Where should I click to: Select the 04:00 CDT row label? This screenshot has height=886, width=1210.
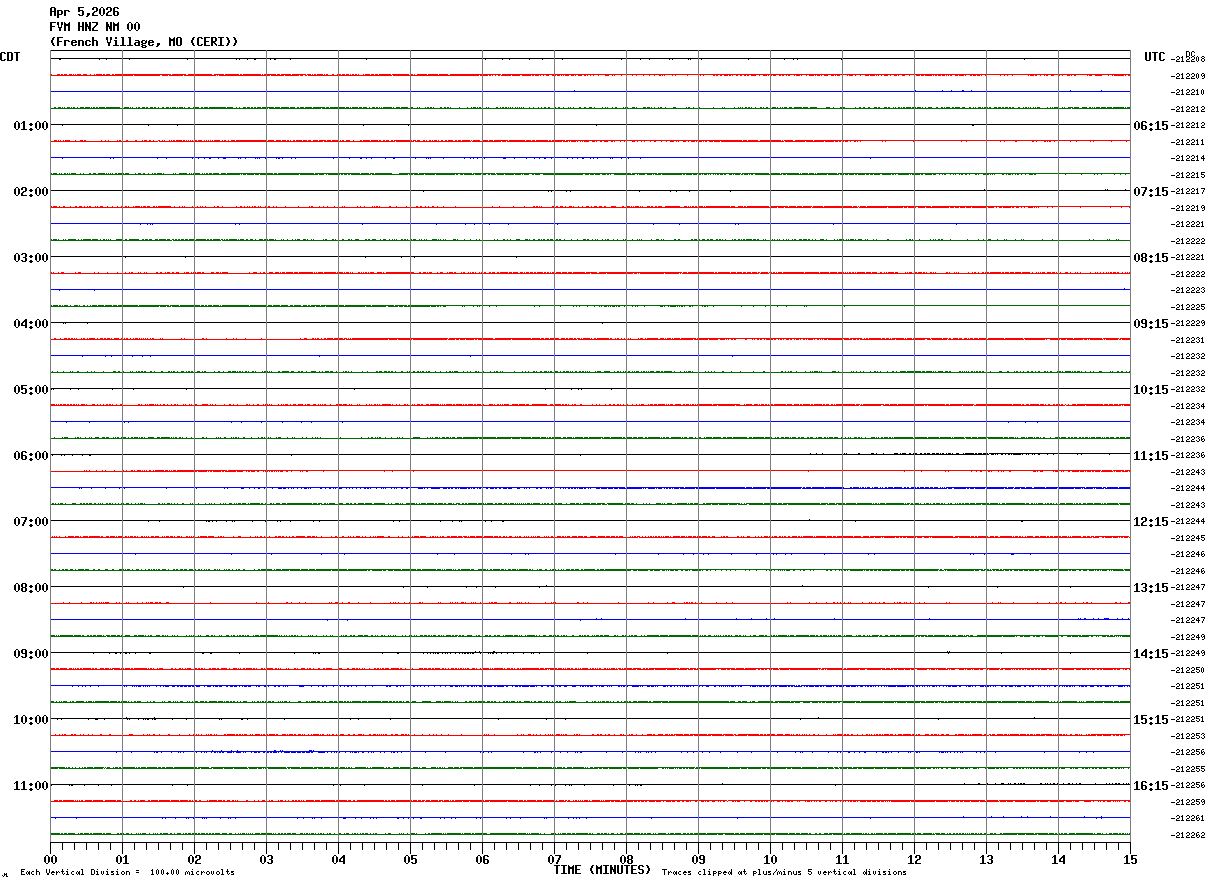(x=31, y=324)
